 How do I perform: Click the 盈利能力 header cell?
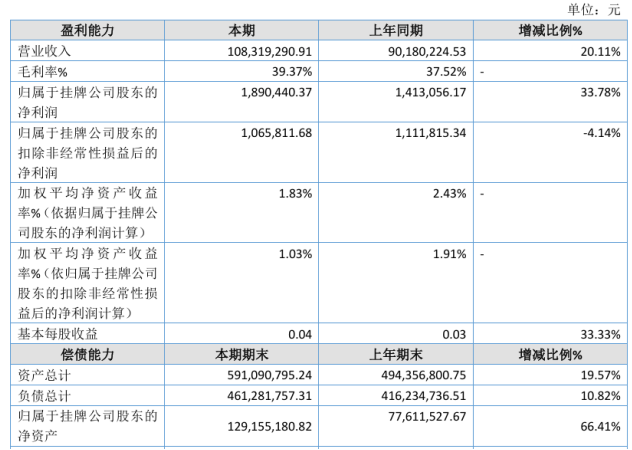87,30
